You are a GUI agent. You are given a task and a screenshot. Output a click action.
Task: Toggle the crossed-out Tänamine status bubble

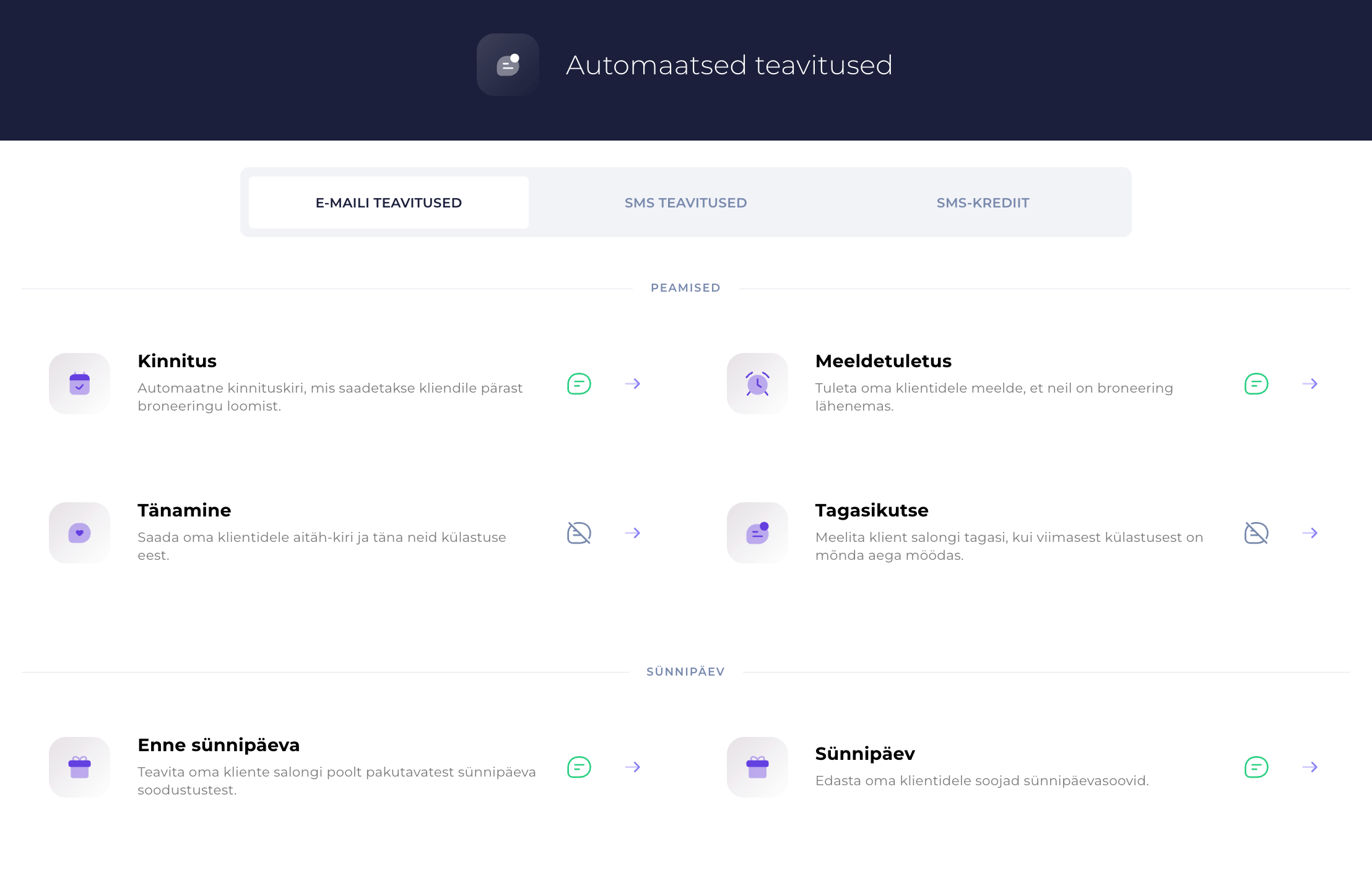click(x=579, y=533)
